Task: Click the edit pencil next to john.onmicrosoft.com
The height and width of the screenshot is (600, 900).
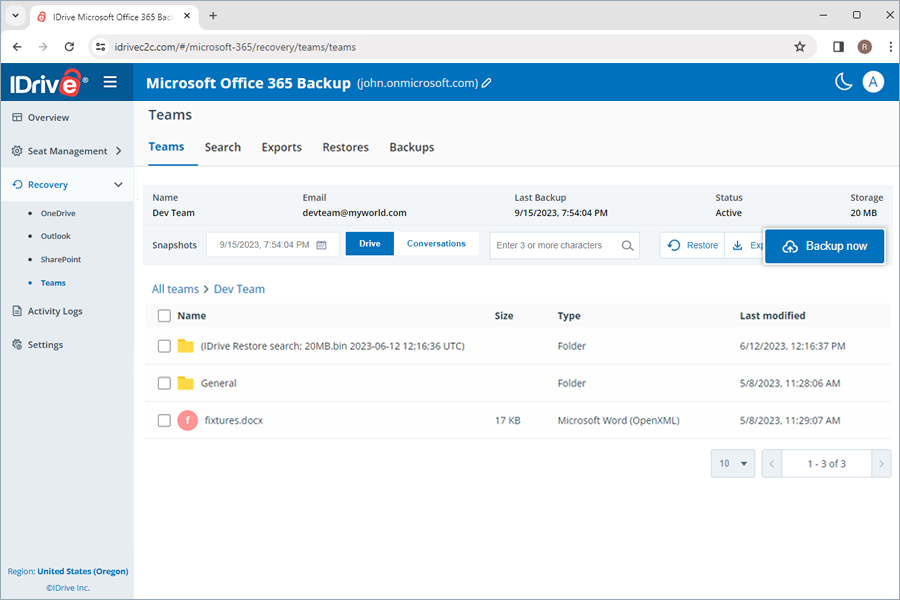Action: (x=487, y=83)
